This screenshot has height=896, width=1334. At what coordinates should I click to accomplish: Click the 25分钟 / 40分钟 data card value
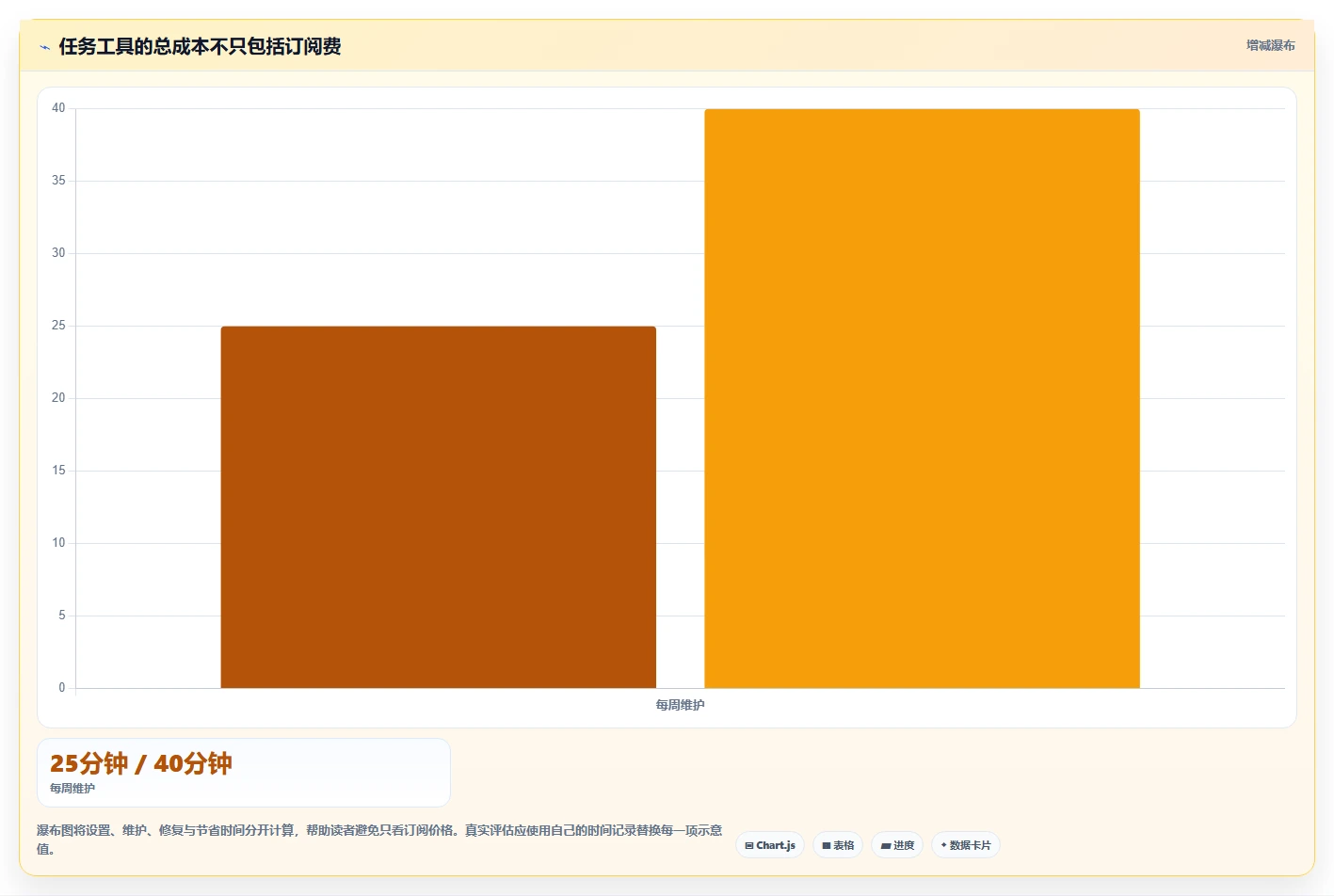coord(141,763)
